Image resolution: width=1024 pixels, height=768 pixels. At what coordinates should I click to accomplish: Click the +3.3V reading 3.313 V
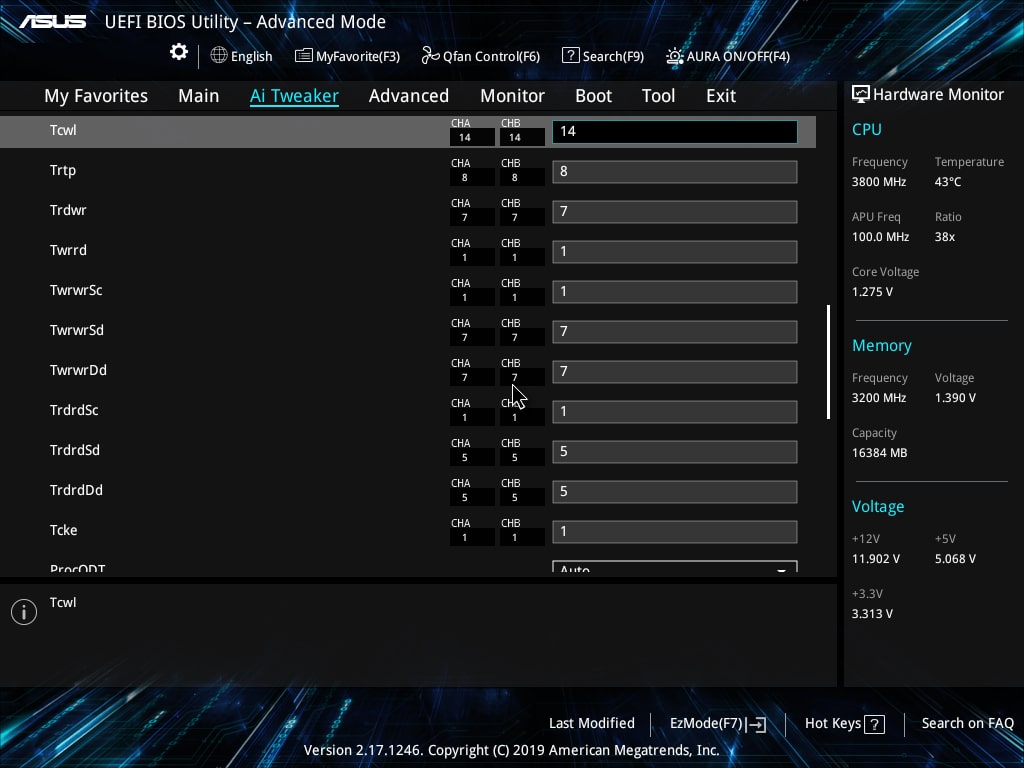pos(872,614)
